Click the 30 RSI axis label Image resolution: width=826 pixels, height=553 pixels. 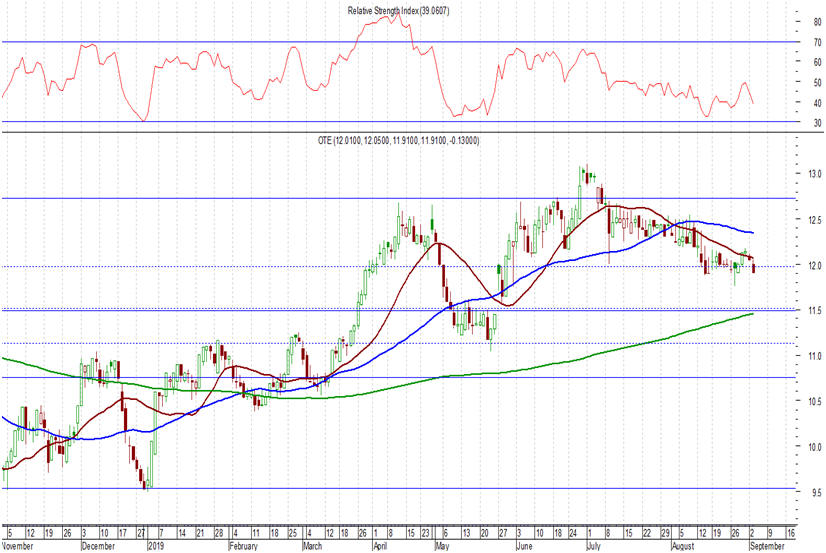(818, 123)
